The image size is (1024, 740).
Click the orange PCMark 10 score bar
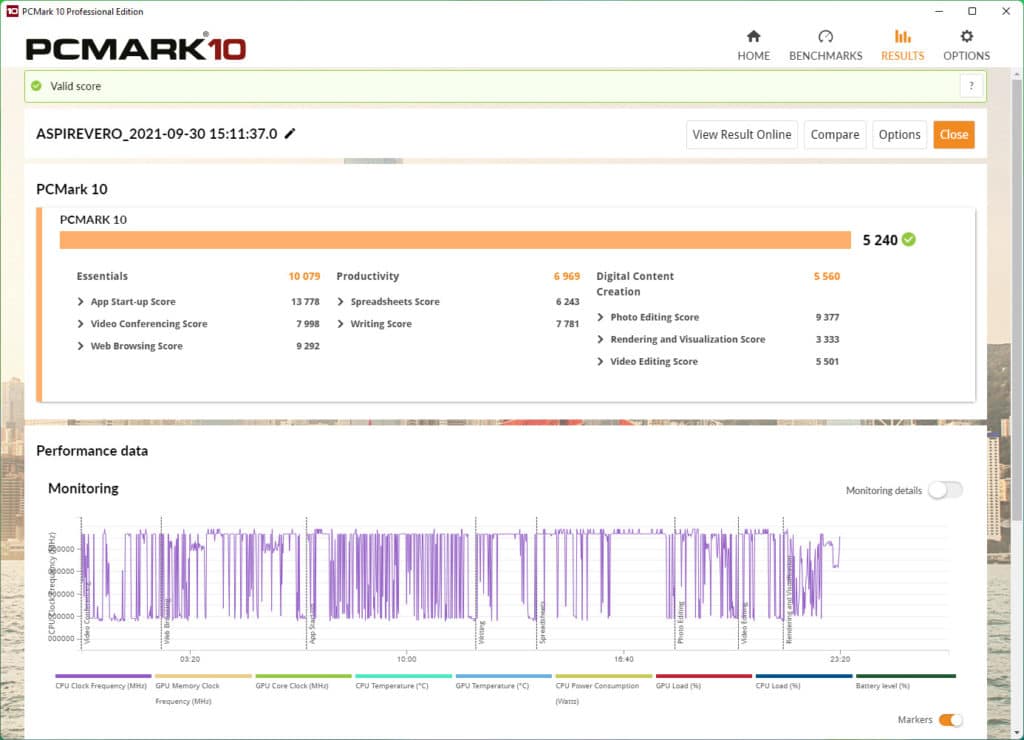(x=455, y=240)
